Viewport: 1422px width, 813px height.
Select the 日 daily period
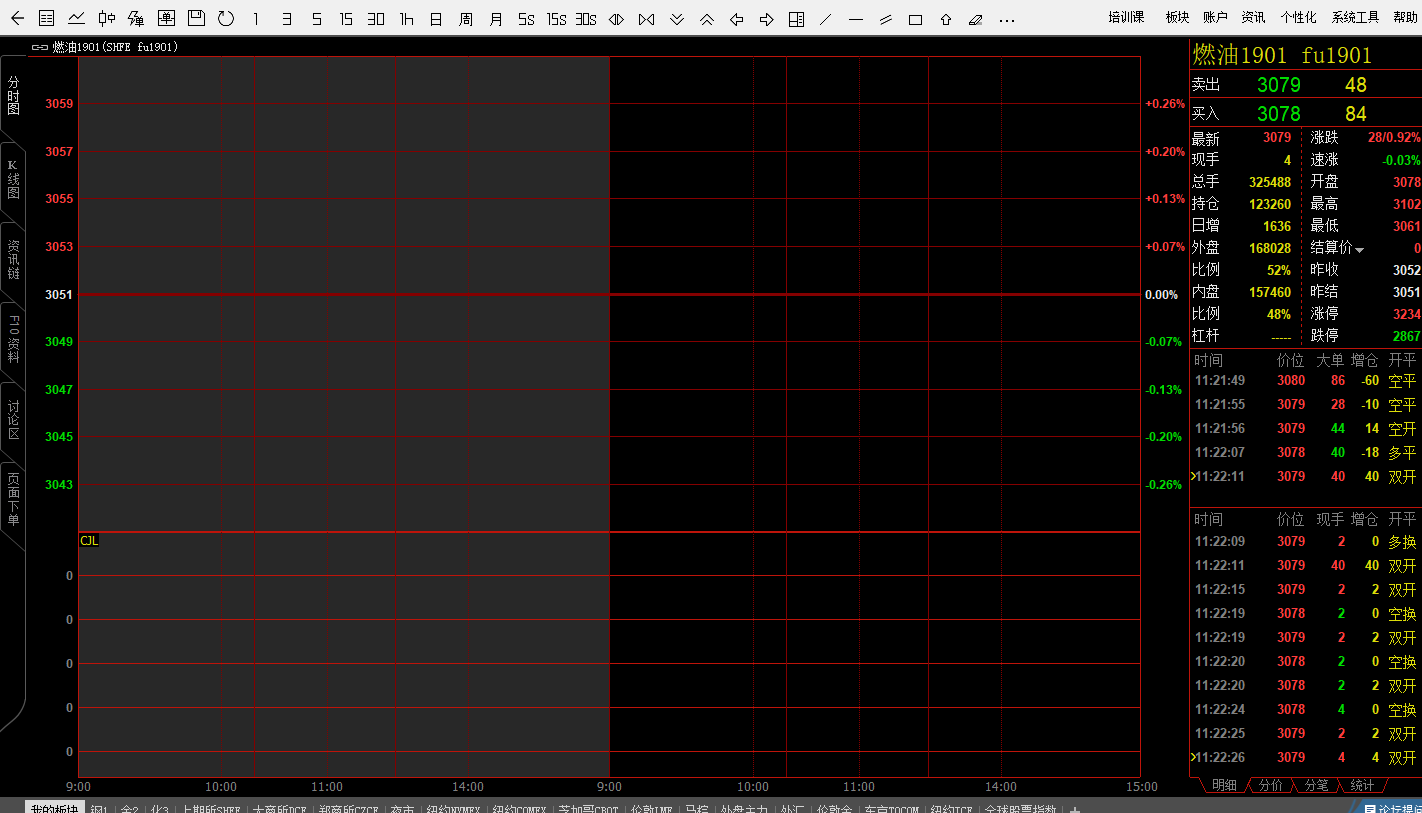pos(436,19)
